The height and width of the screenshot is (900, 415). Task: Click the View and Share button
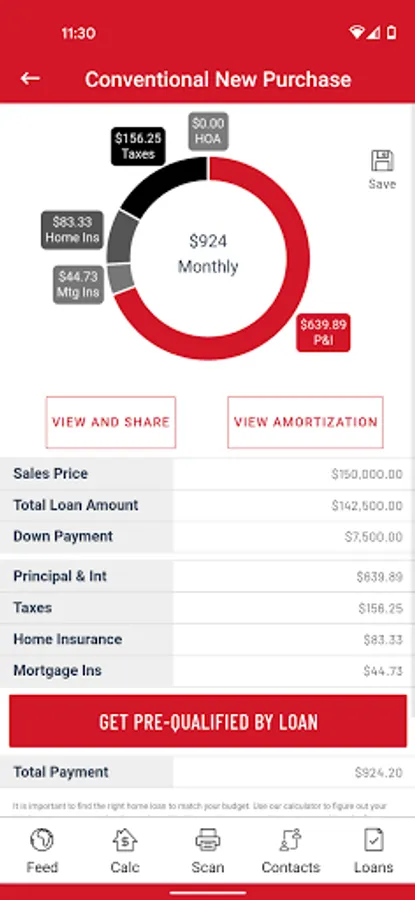pyautogui.click(x=111, y=422)
